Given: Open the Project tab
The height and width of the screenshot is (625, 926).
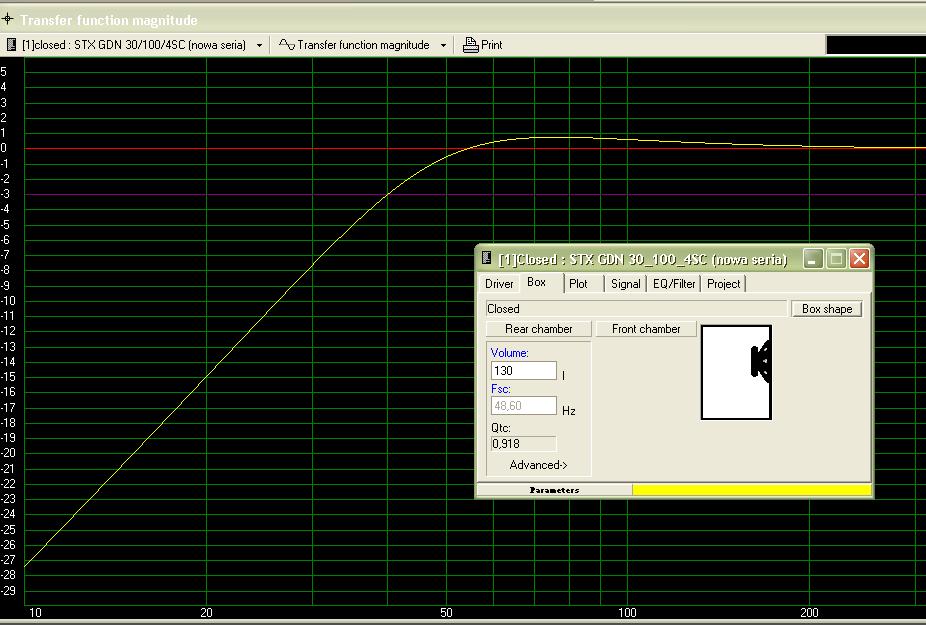Looking at the screenshot, I should coord(723,284).
